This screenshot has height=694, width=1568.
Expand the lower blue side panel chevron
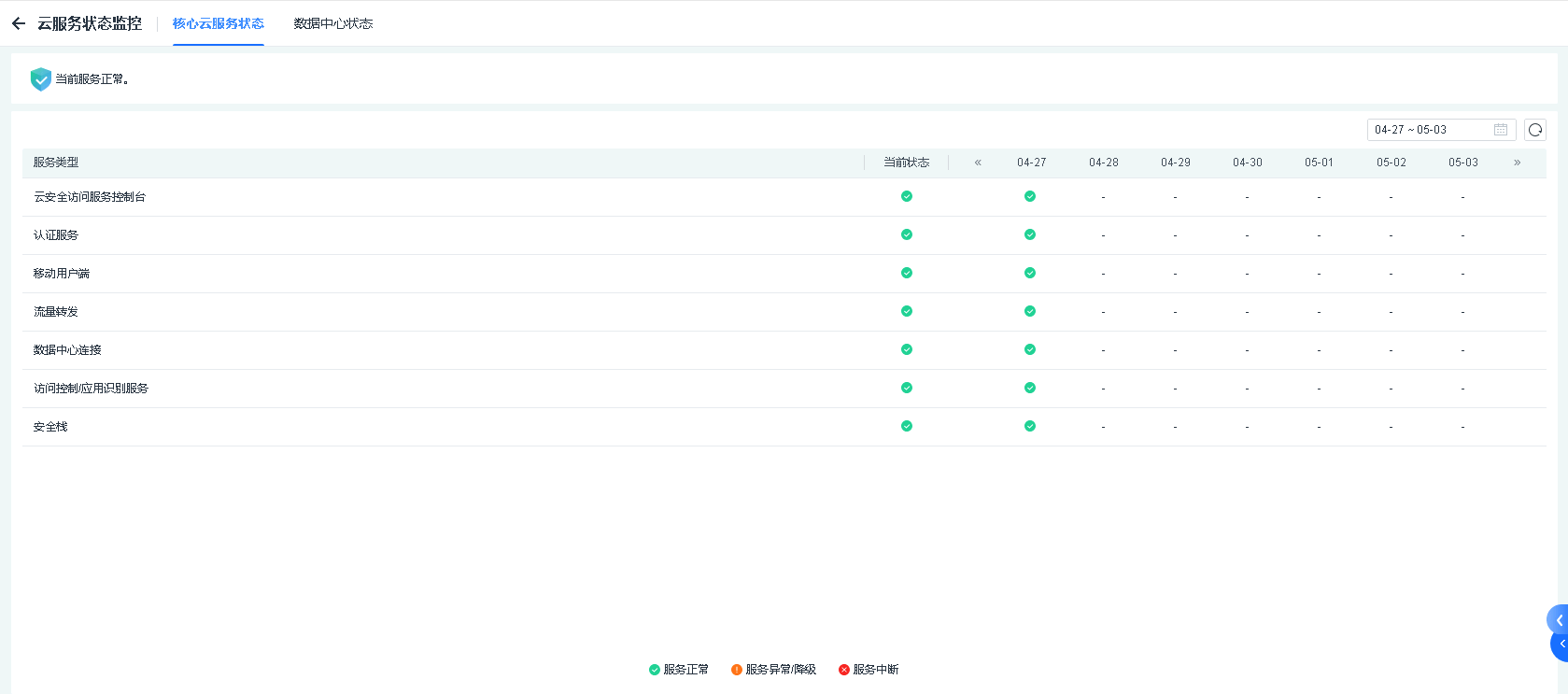[1561, 644]
